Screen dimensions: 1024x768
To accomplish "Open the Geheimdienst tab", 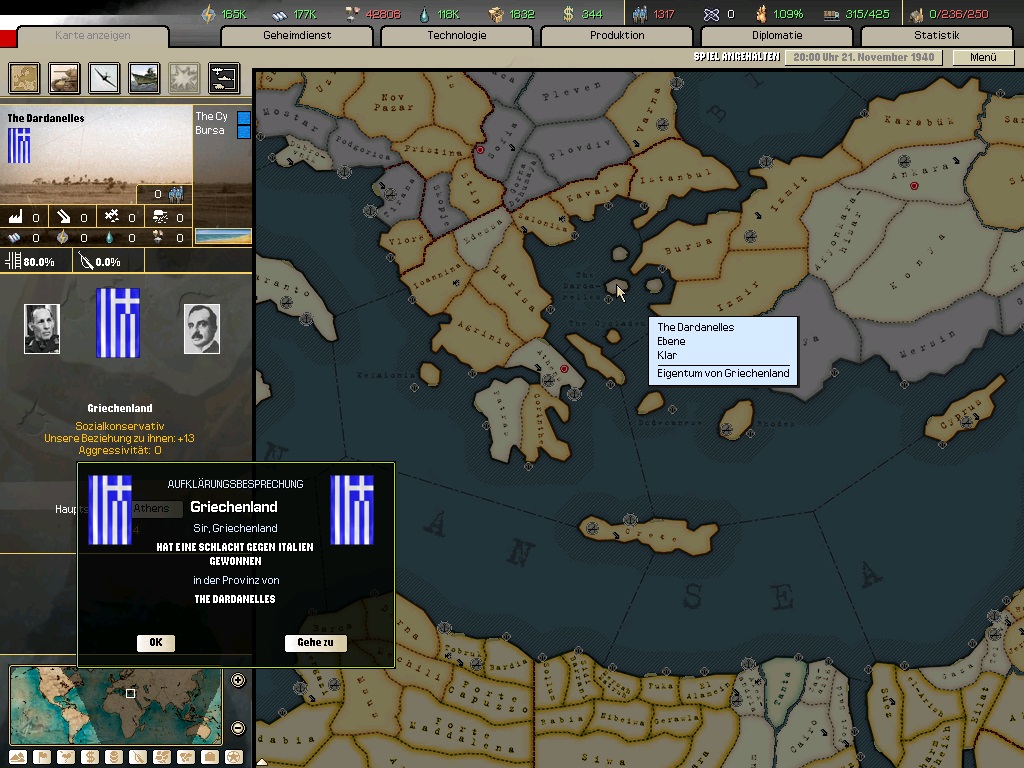I will pyautogui.click(x=296, y=36).
